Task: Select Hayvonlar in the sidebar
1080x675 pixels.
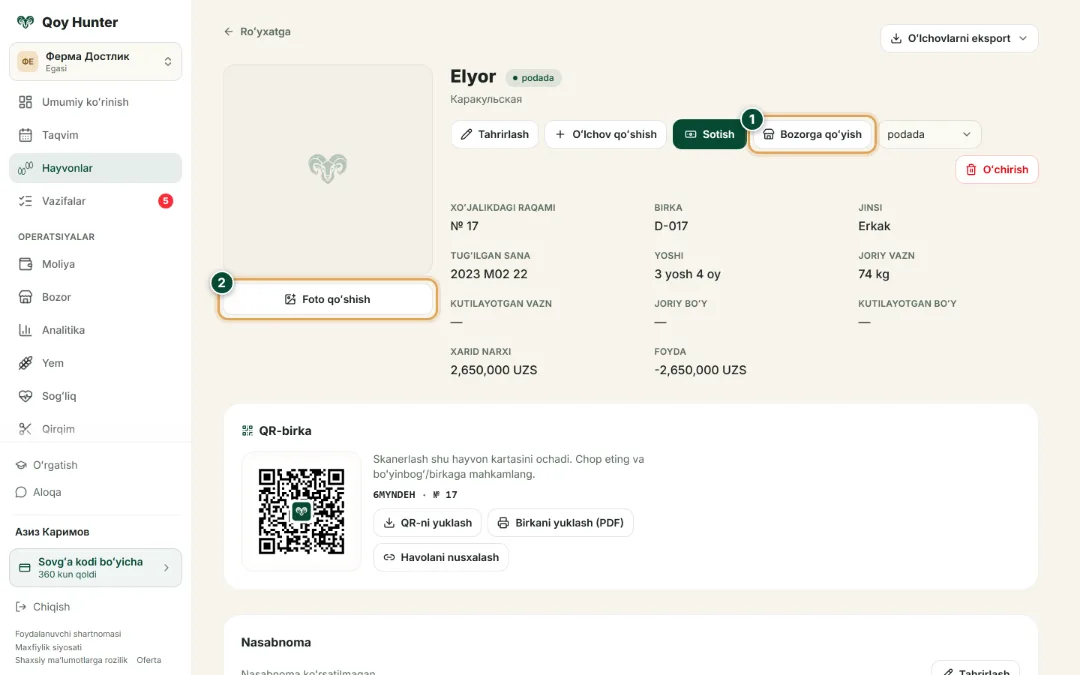Action: [x=95, y=168]
